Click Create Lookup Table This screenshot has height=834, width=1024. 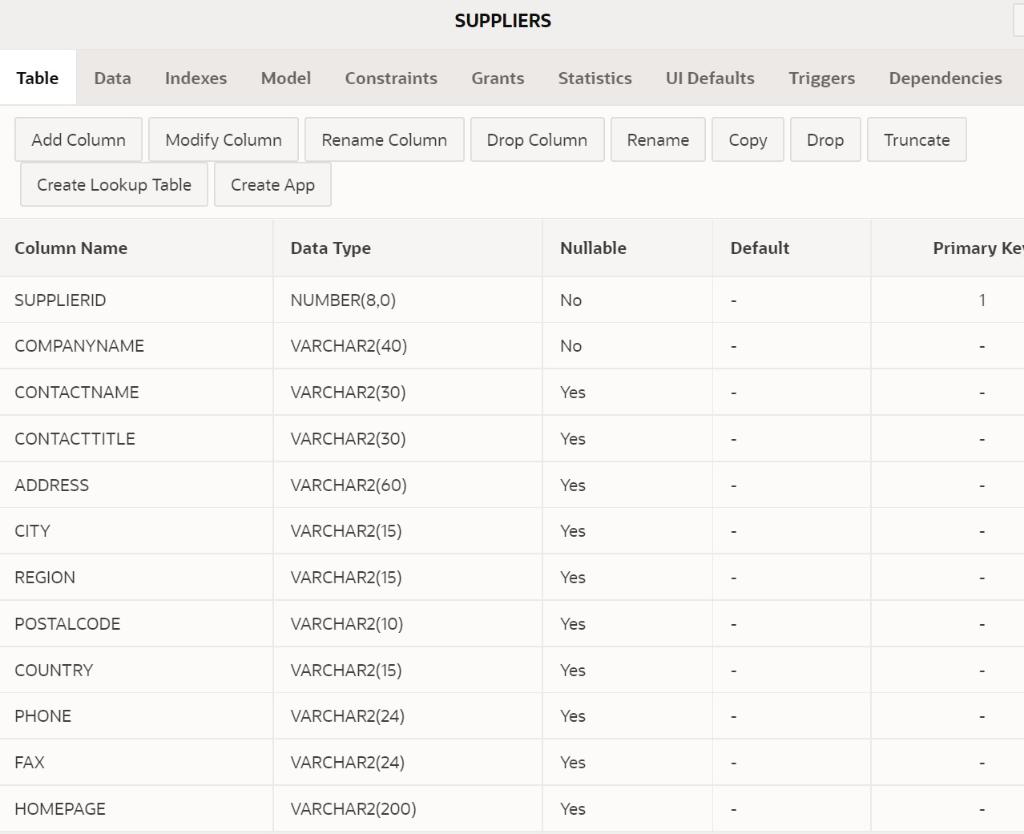click(113, 184)
